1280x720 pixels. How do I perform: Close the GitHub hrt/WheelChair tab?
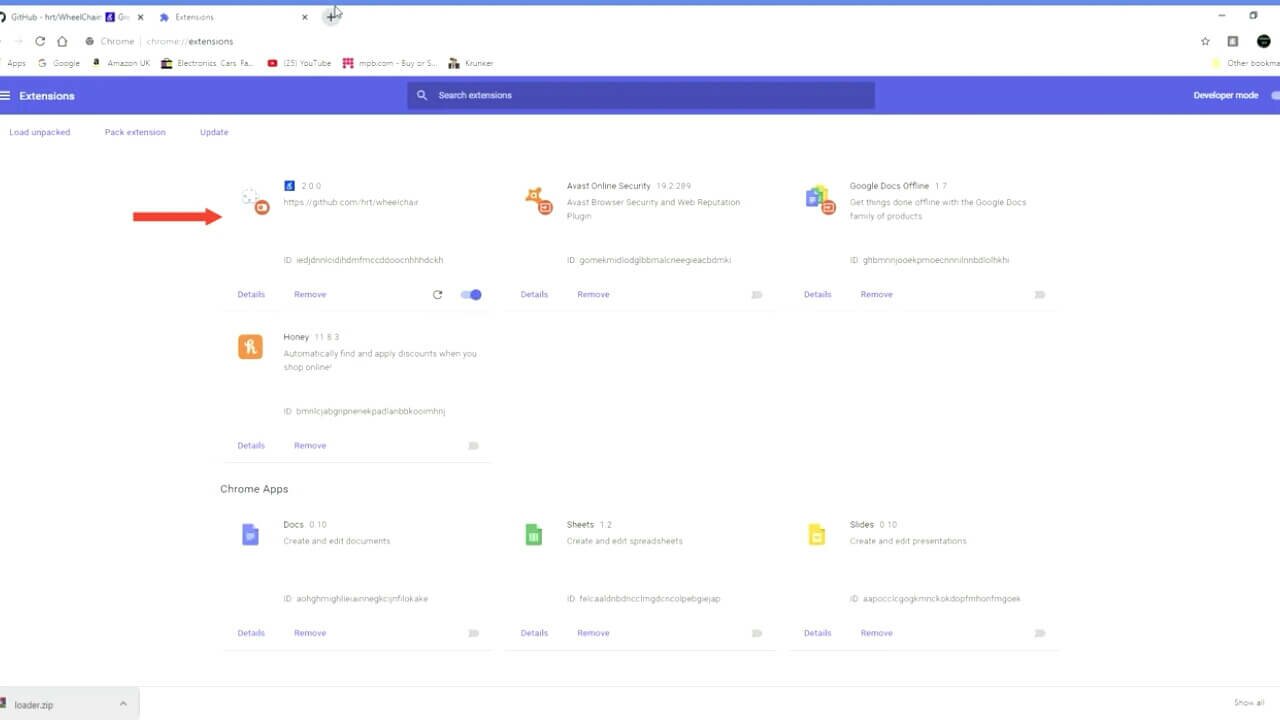(141, 17)
